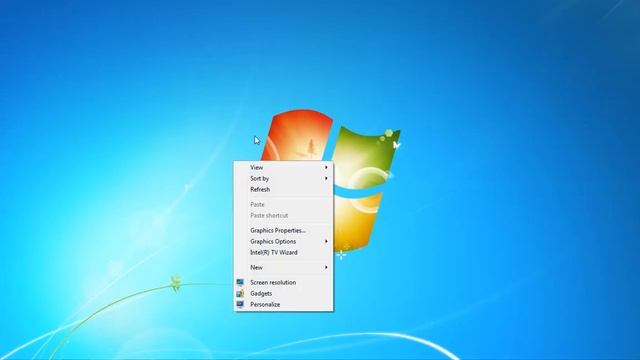Viewport: 640px width, 360px height.
Task: Choose Refresh from the context menu
Action: click(x=284, y=189)
